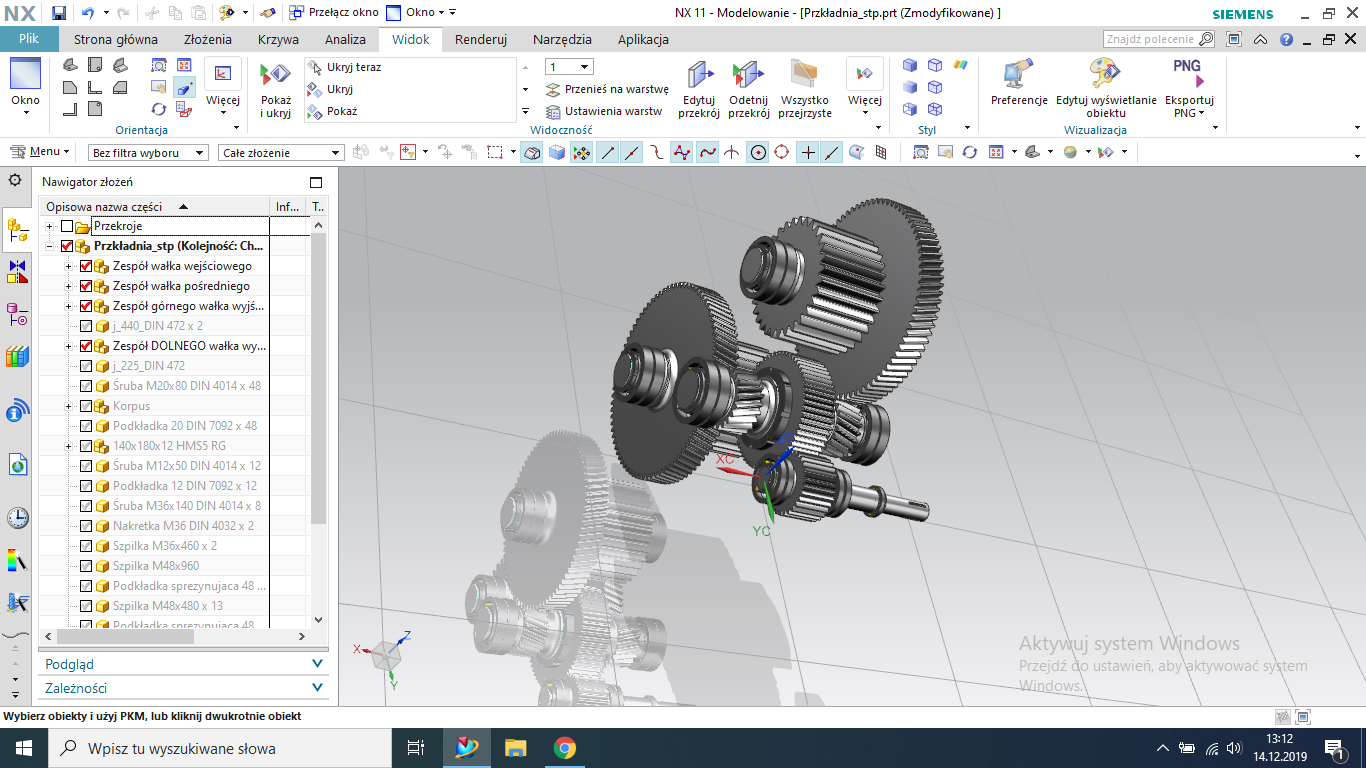Click the save disk icon in title bar
Screen dimensions: 1366x768
pos(58,13)
